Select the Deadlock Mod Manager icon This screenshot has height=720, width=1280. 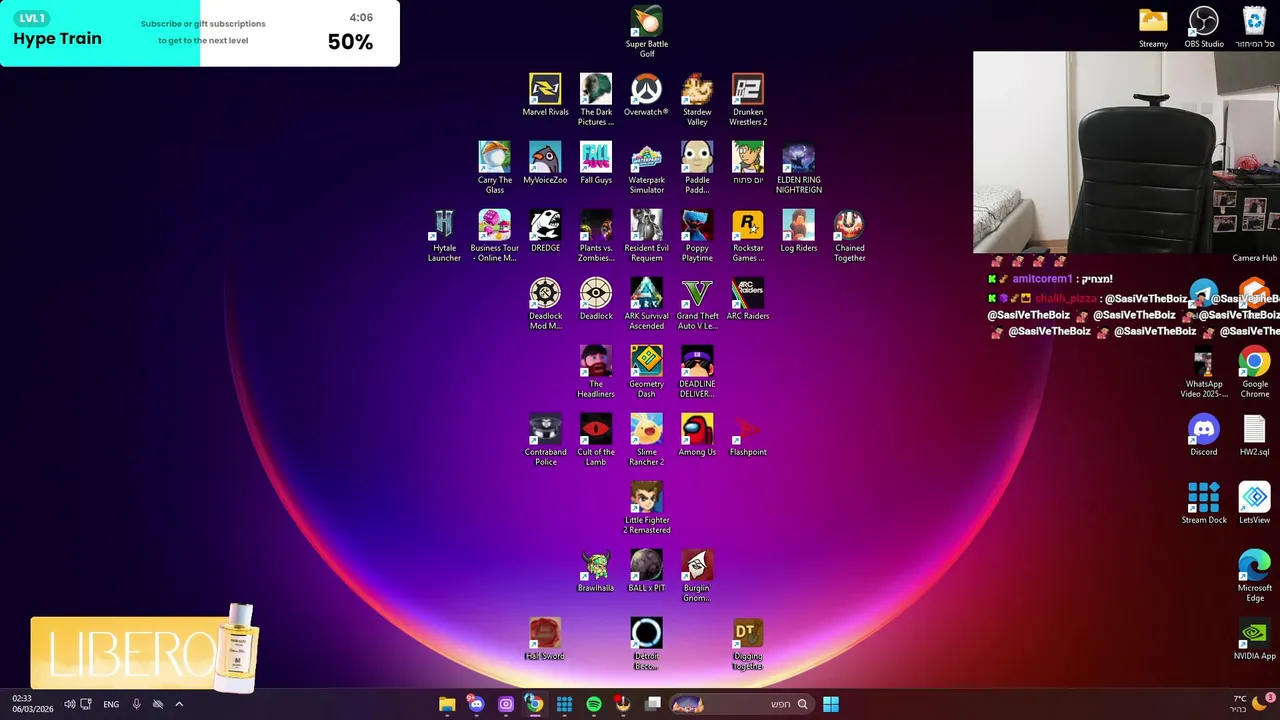coord(545,303)
